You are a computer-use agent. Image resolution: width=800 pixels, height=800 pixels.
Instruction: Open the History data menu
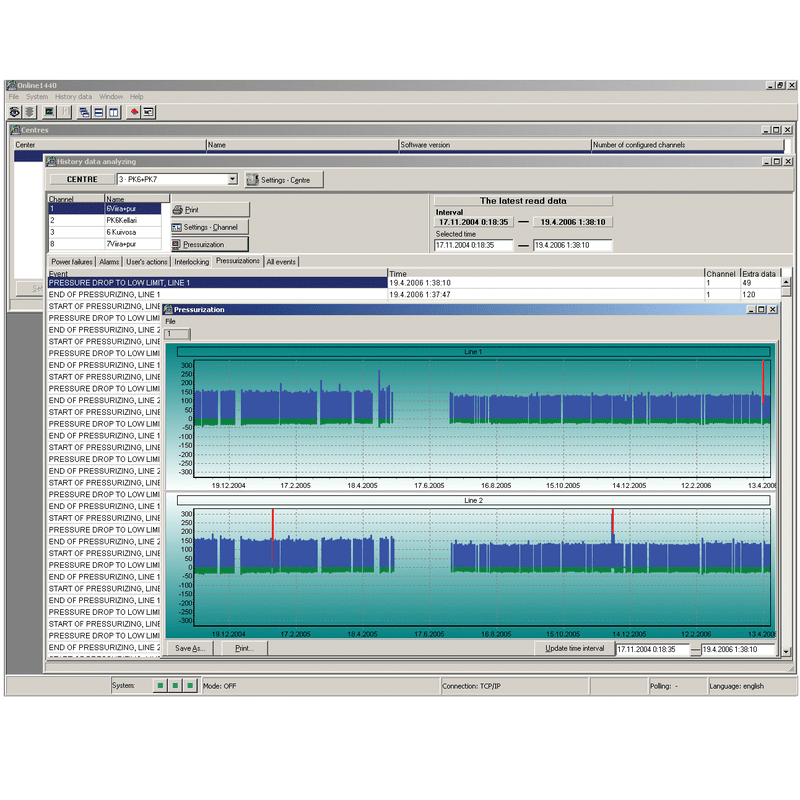[73, 96]
